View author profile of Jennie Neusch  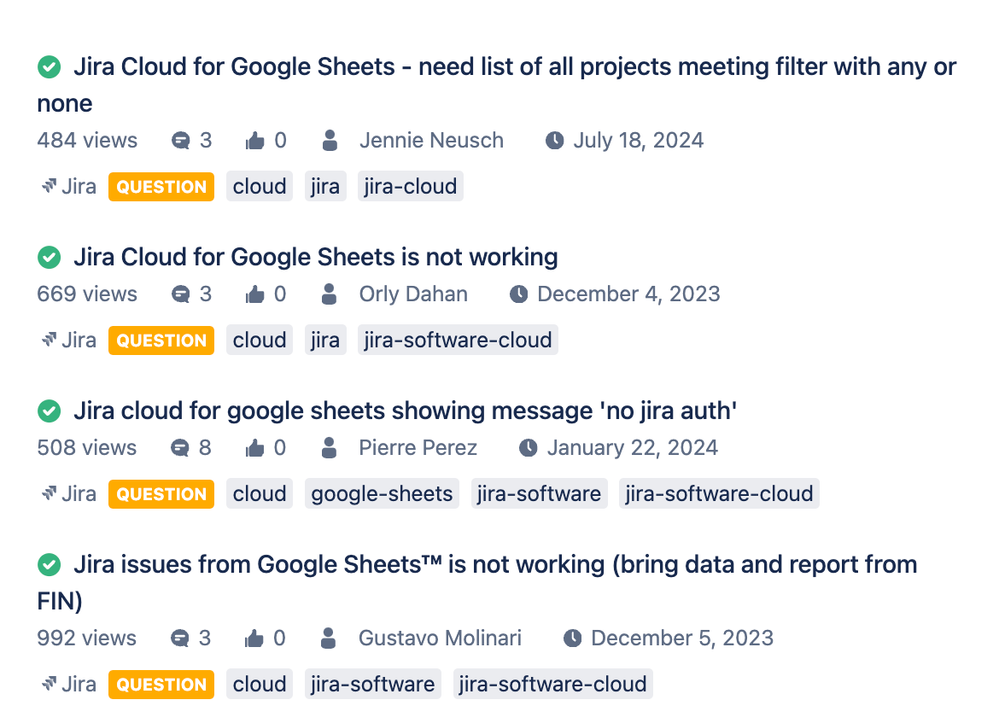click(431, 141)
